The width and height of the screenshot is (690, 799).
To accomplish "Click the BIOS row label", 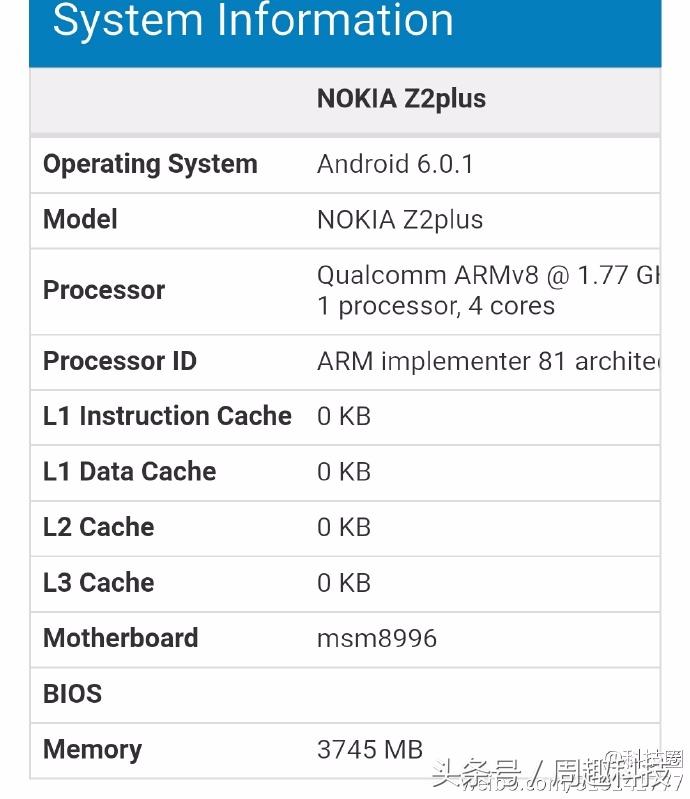I will (72, 693).
